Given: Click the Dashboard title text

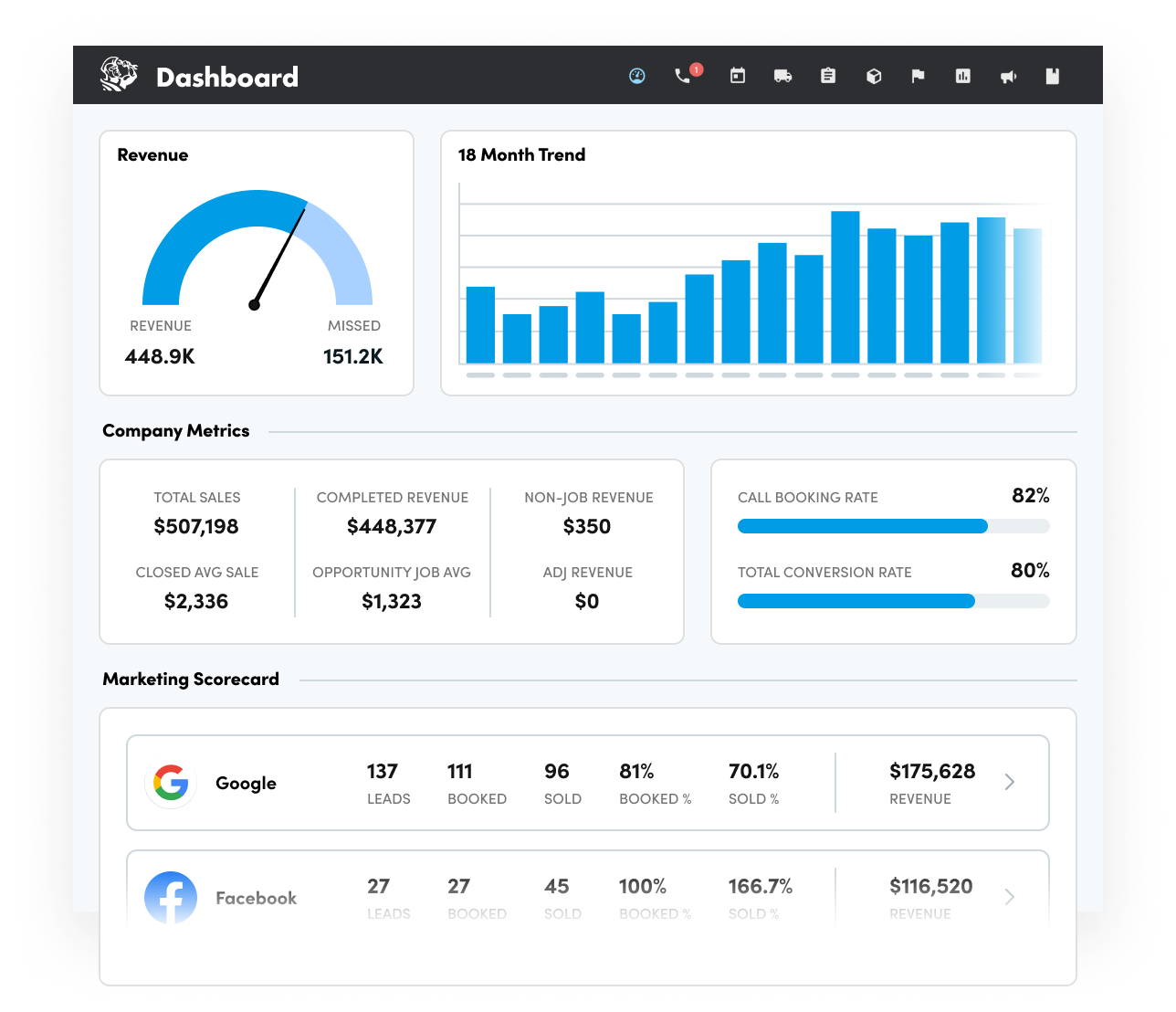Looking at the screenshot, I should tap(227, 77).
